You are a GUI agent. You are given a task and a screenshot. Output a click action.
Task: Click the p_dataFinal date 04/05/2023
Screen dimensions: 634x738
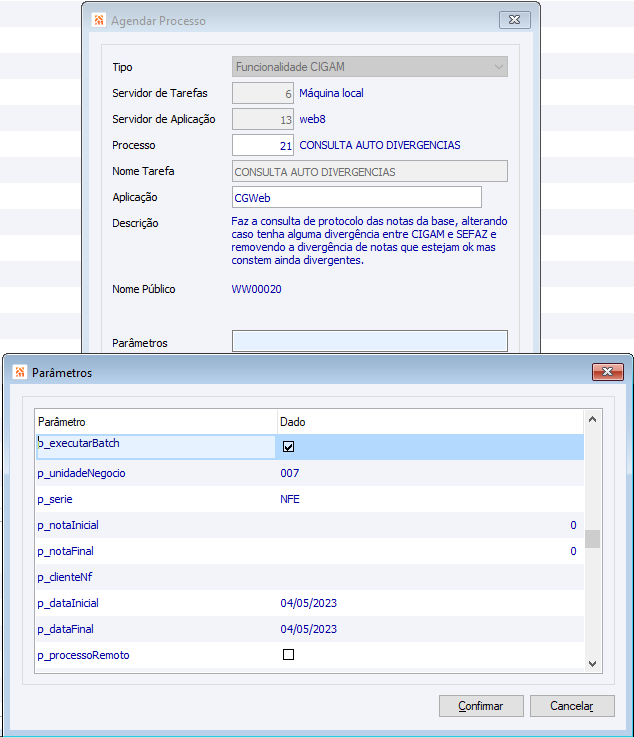coord(309,629)
